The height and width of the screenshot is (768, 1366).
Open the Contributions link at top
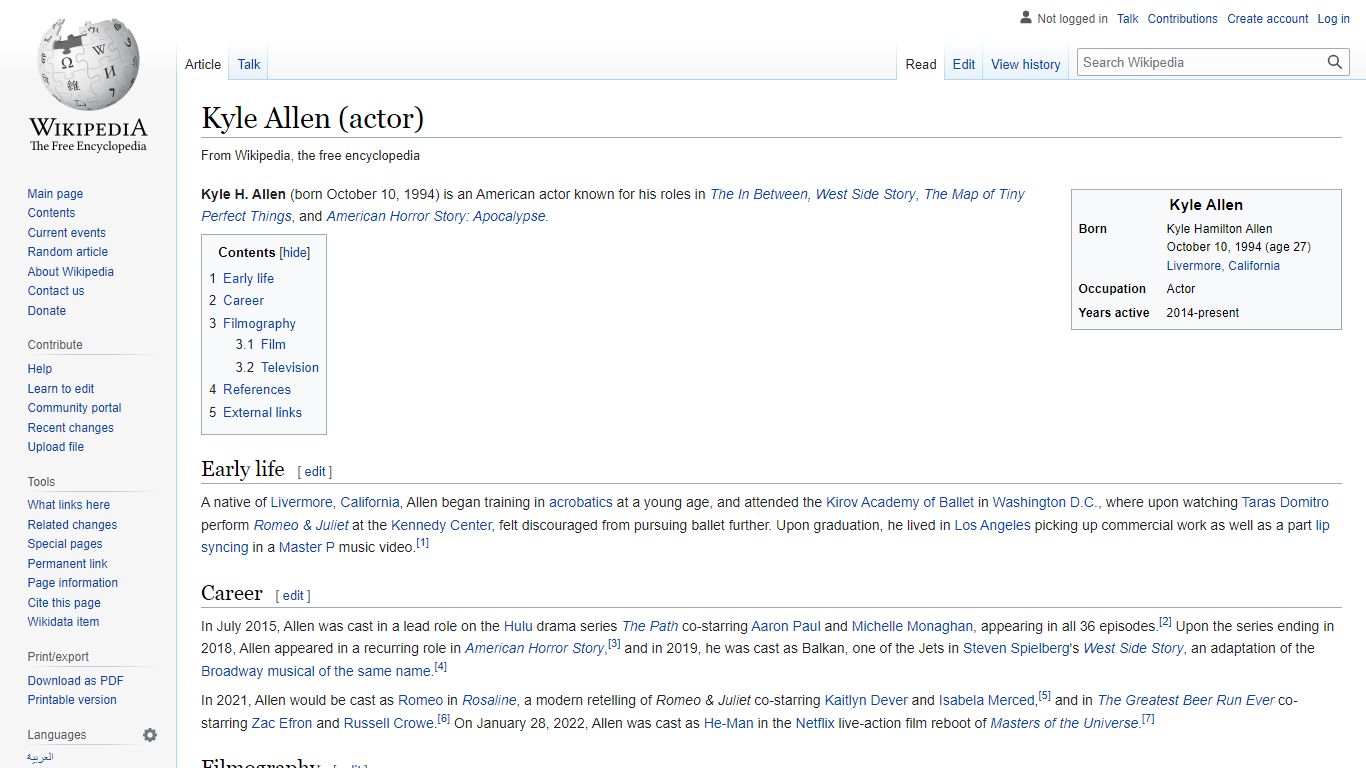tap(1183, 19)
